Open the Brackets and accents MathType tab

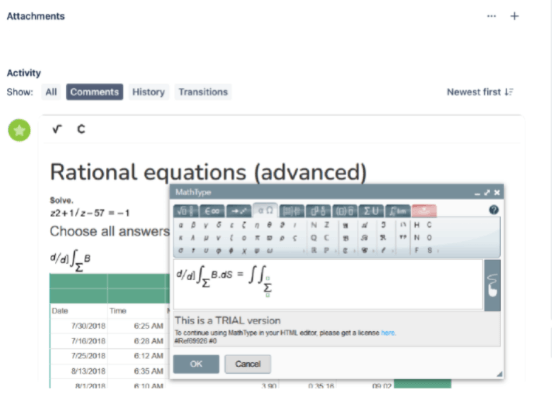coord(345,211)
